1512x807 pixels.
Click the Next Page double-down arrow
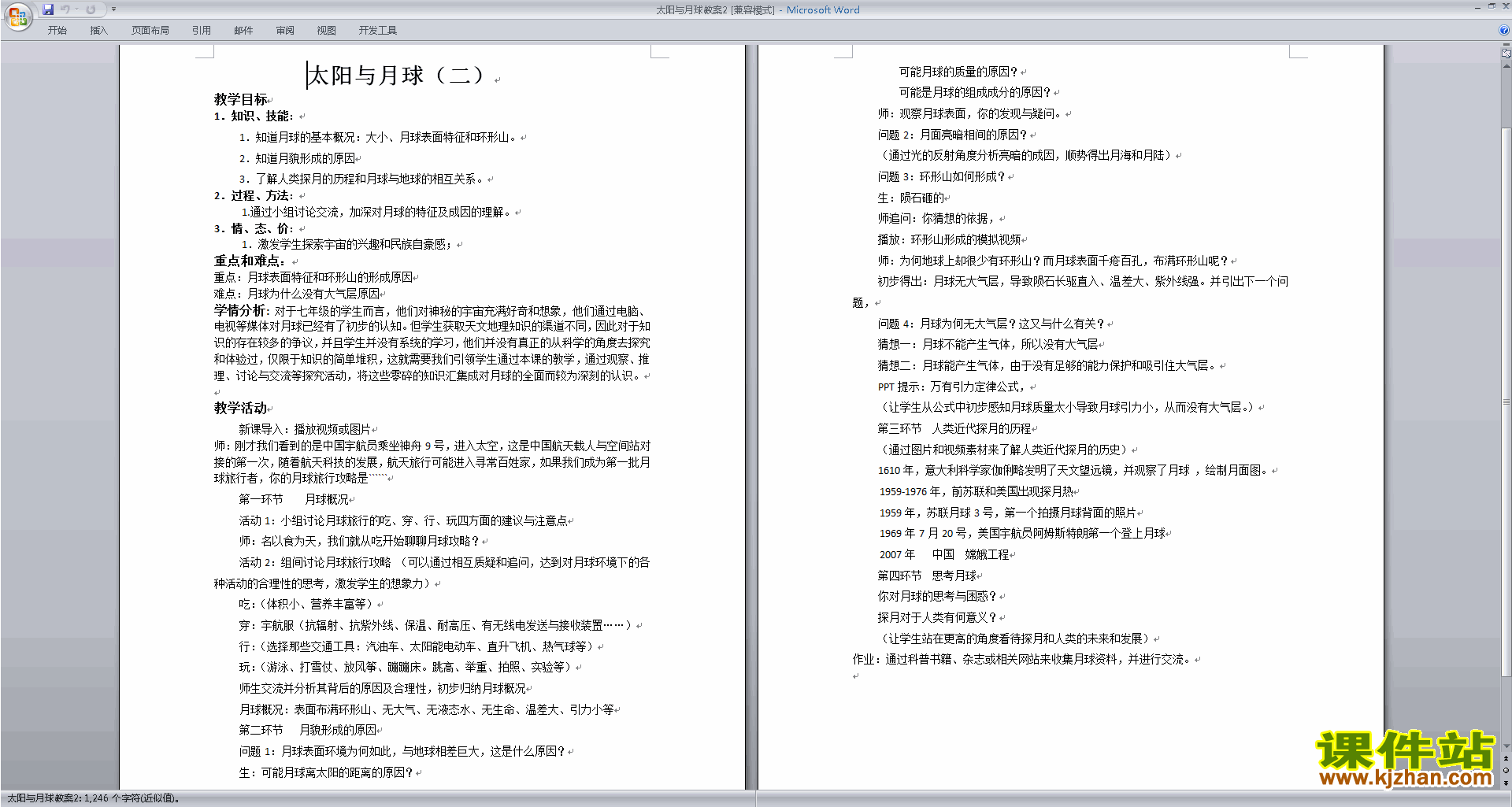click(1506, 783)
